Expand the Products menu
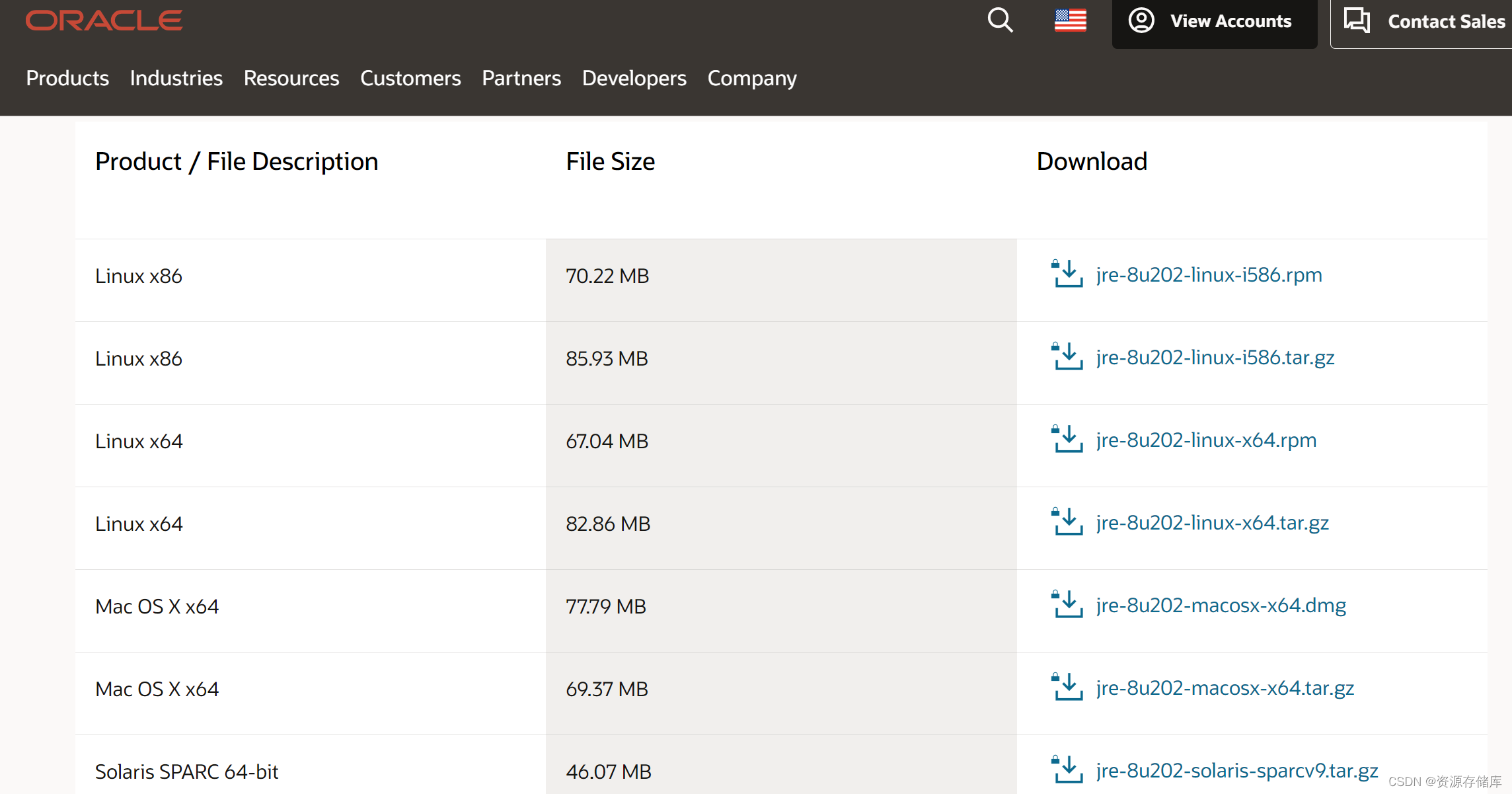Image resolution: width=1512 pixels, height=794 pixels. pyautogui.click(x=67, y=78)
